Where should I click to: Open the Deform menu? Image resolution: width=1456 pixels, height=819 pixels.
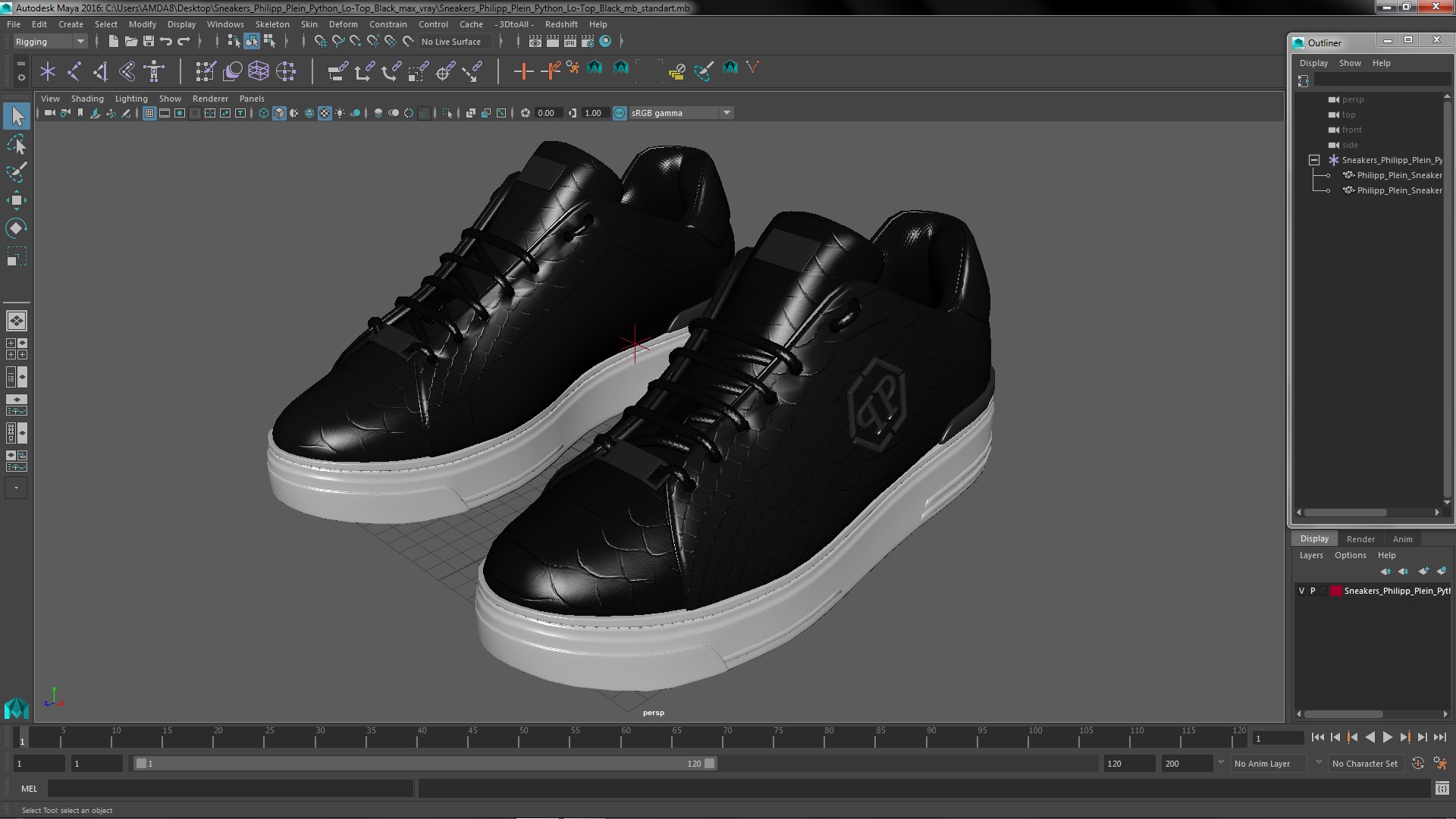(343, 24)
